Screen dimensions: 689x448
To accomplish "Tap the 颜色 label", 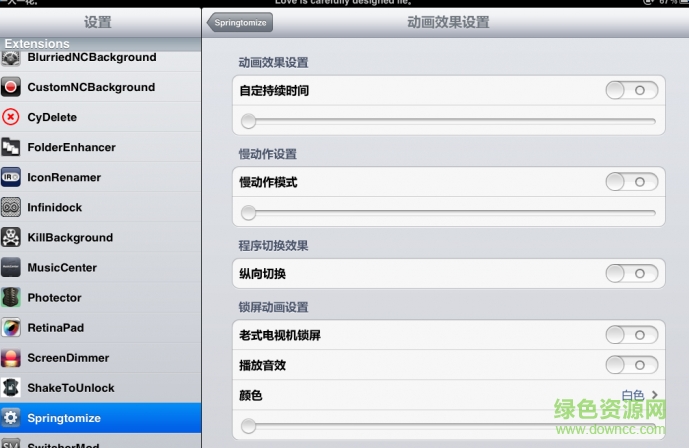I will coord(250,395).
